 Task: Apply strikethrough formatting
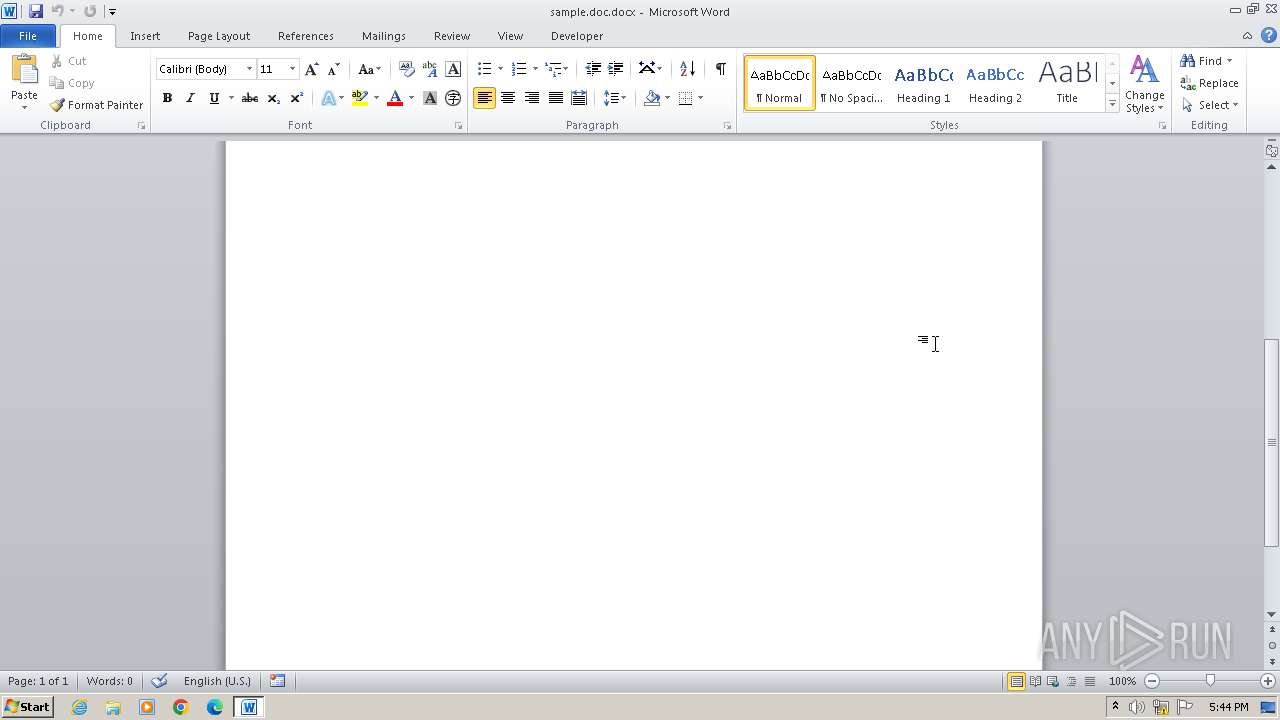coord(250,98)
